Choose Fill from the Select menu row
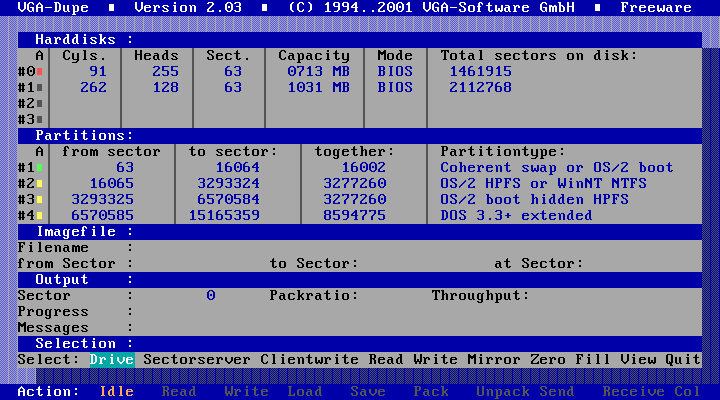The width and height of the screenshot is (720, 400). point(593,360)
